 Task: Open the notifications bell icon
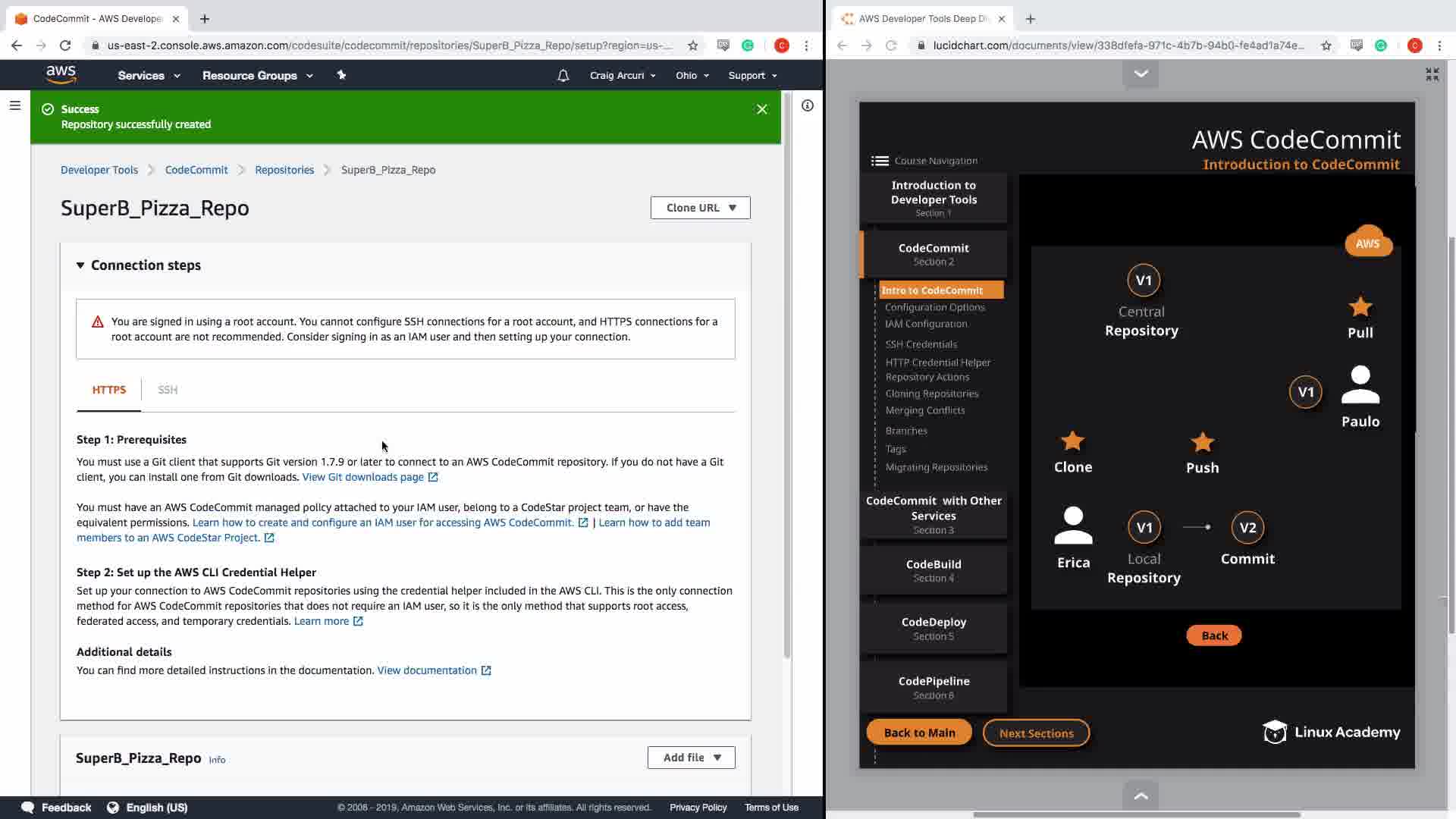[563, 76]
